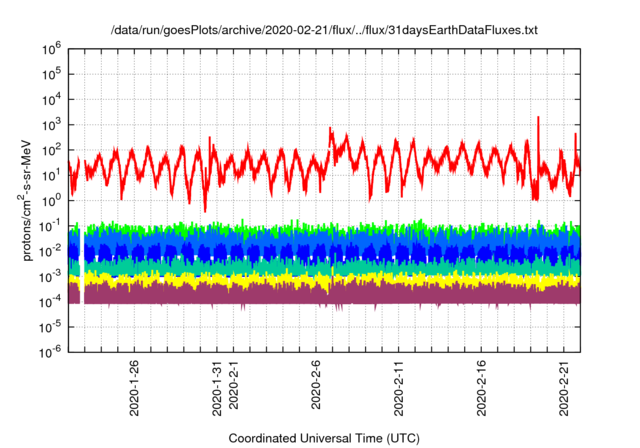Click the maroon flux band at the bottom
Screen dimensions: 640x448
coord(300,293)
